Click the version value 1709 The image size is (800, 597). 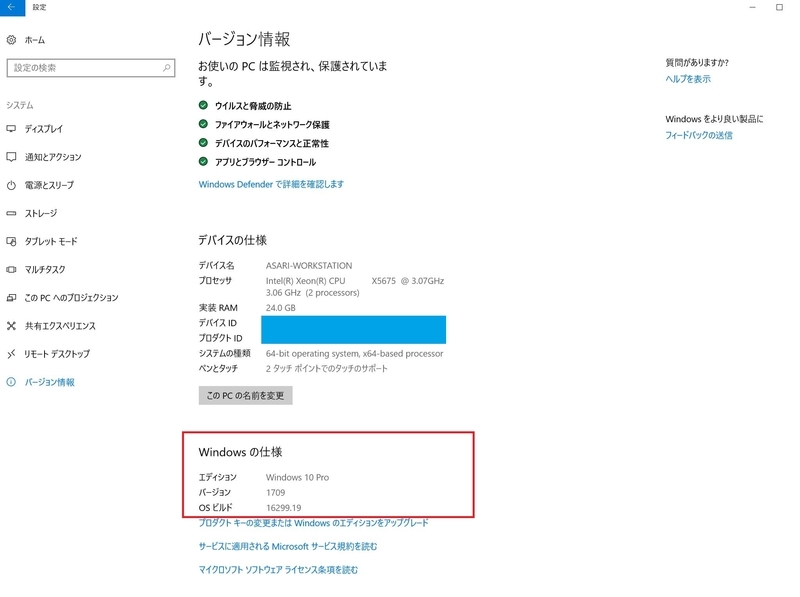[x=276, y=493]
